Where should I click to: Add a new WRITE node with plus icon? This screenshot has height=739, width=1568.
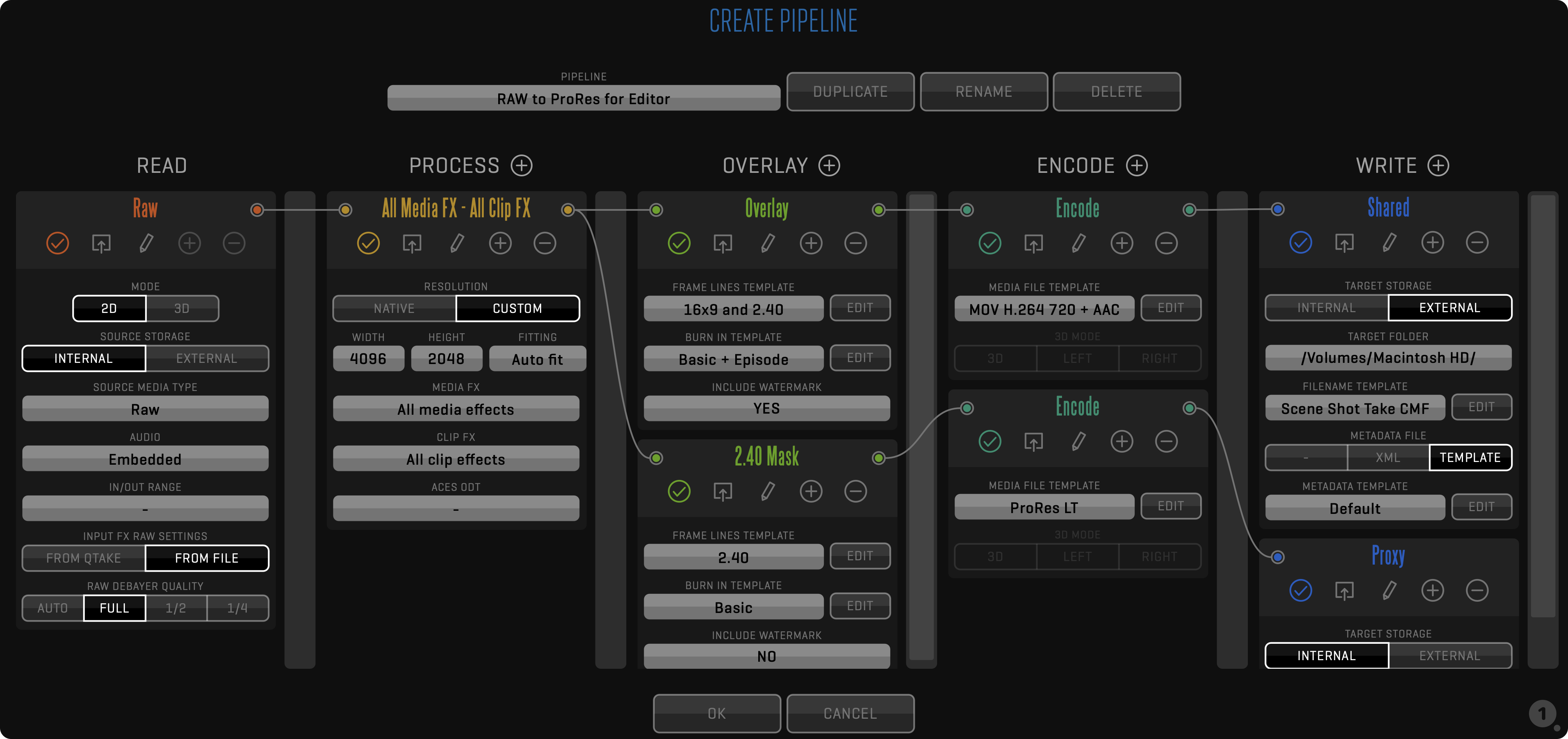coord(1438,165)
